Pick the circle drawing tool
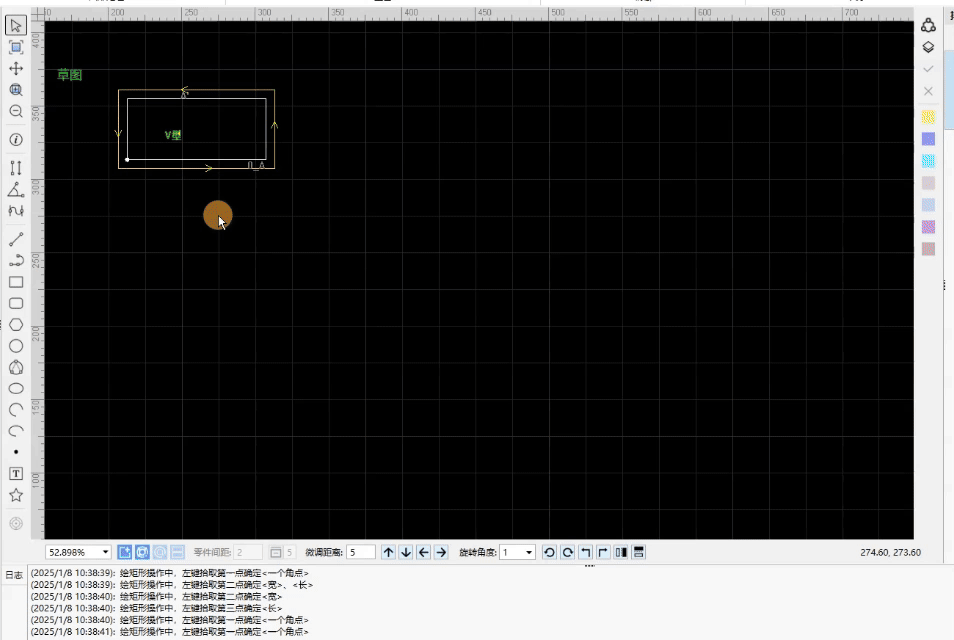Viewport: 954px width, 640px height. click(x=16, y=346)
